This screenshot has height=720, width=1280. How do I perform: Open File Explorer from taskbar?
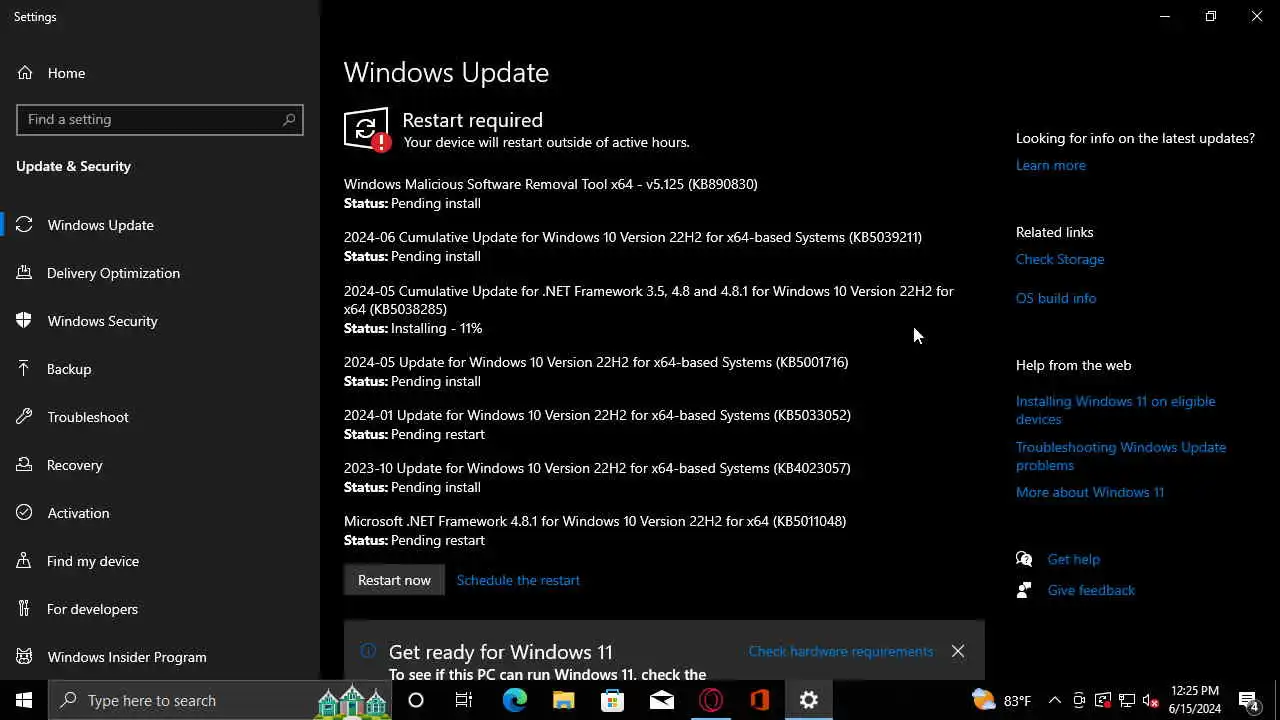(563, 700)
